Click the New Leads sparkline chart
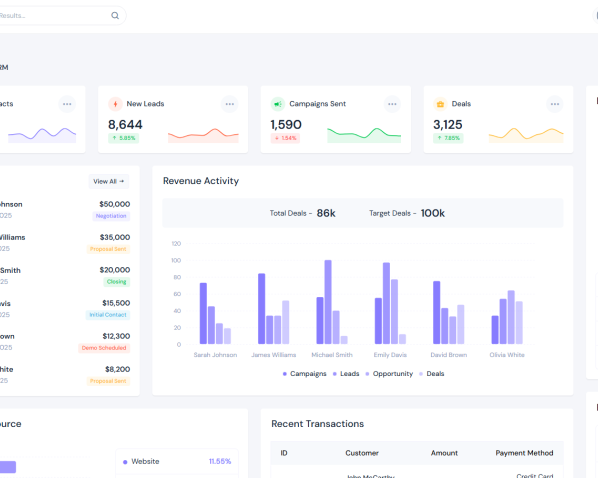This screenshot has height=478, width=598. (203, 135)
